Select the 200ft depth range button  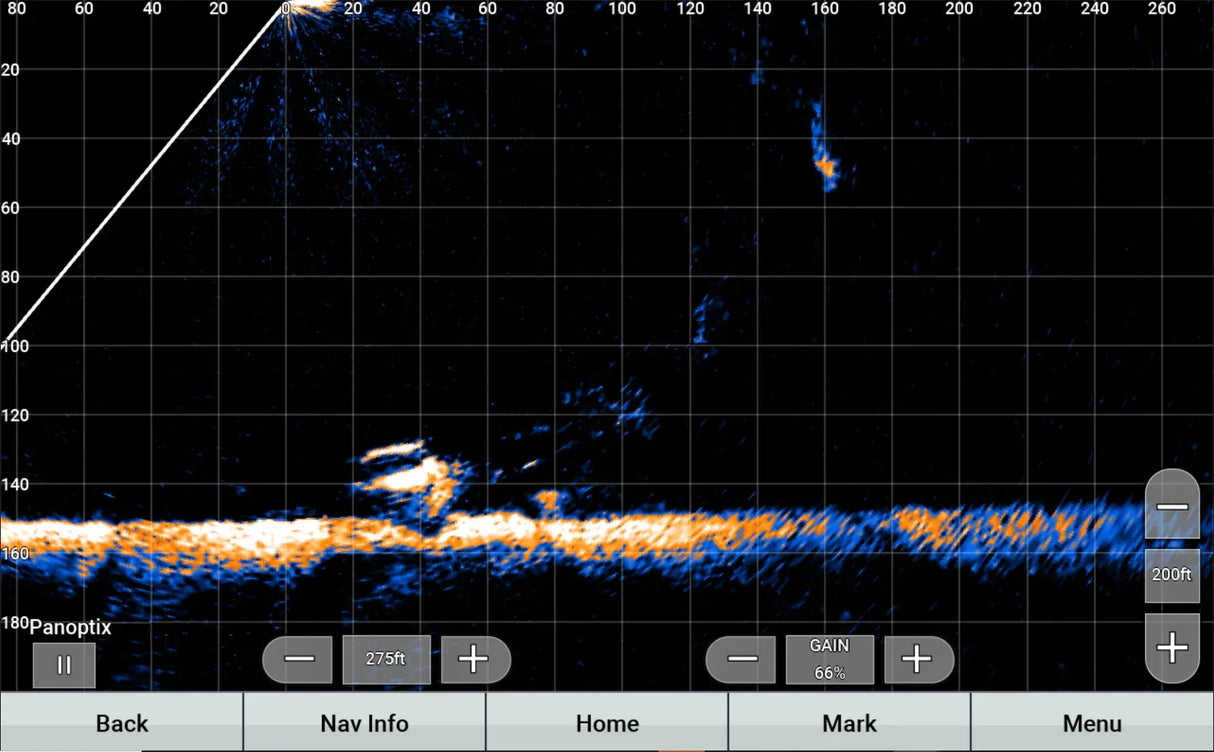tap(1172, 575)
